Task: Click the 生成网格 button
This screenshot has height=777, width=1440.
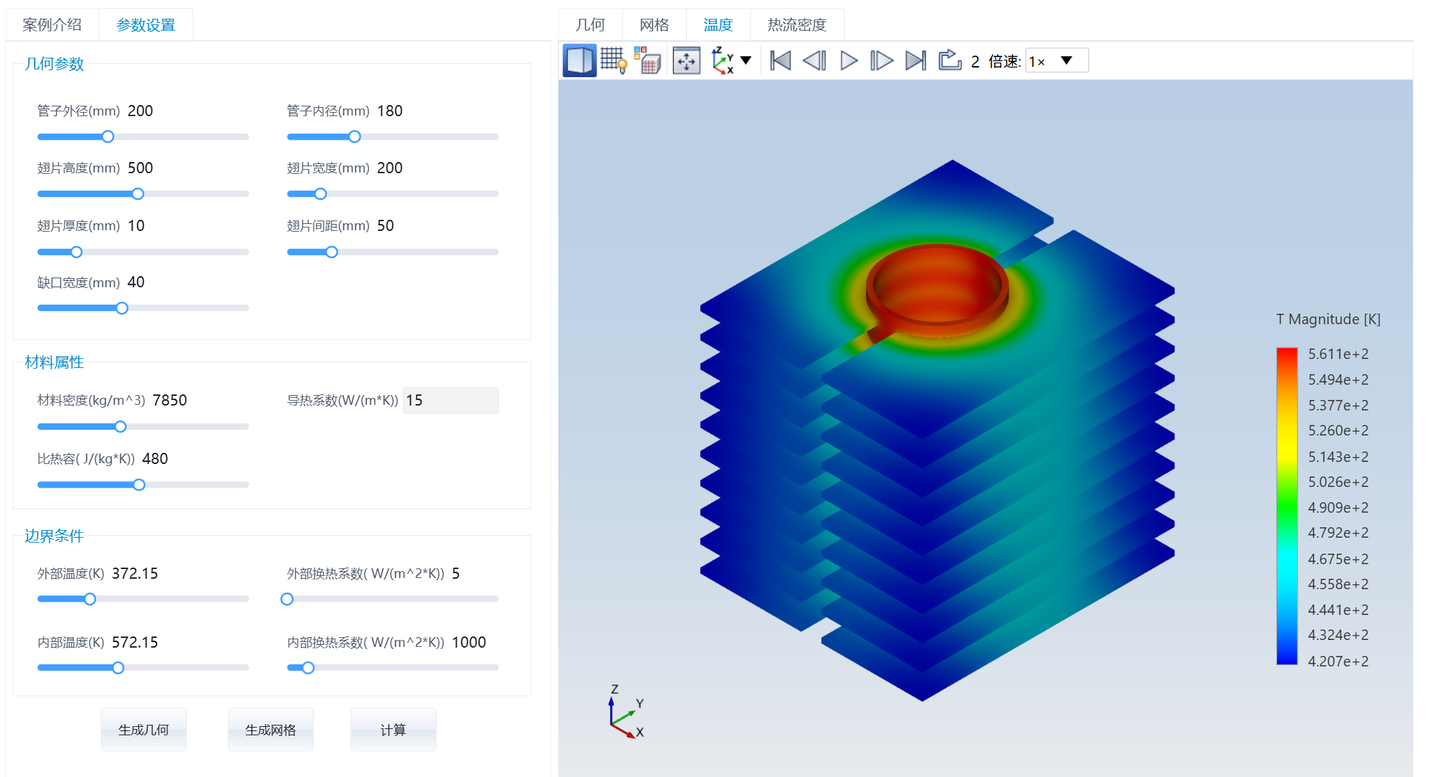Action: tap(270, 730)
